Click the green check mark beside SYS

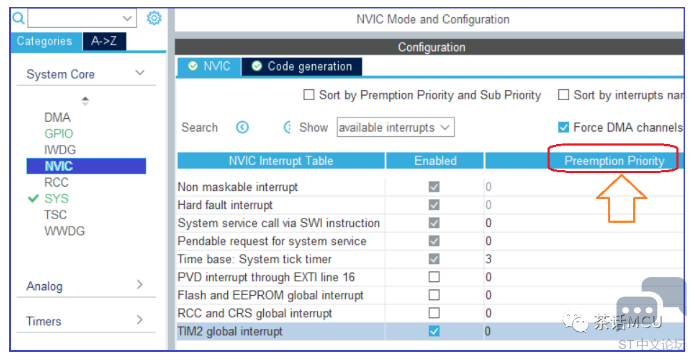click(x=33, y=199)
